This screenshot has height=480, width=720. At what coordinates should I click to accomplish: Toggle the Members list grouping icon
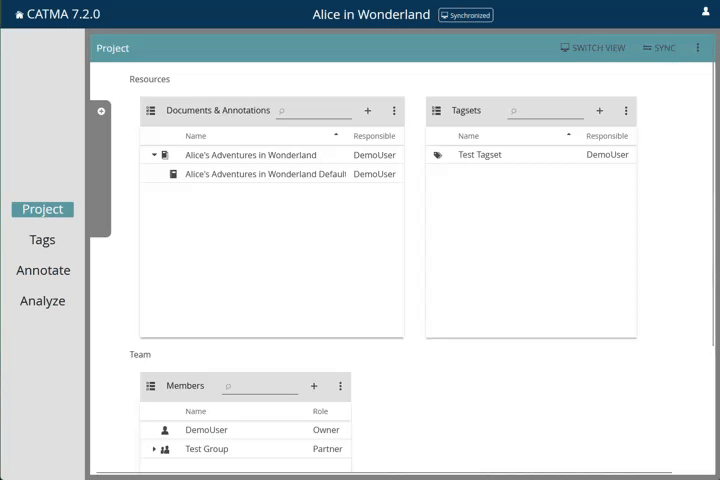tap(151, 386)
